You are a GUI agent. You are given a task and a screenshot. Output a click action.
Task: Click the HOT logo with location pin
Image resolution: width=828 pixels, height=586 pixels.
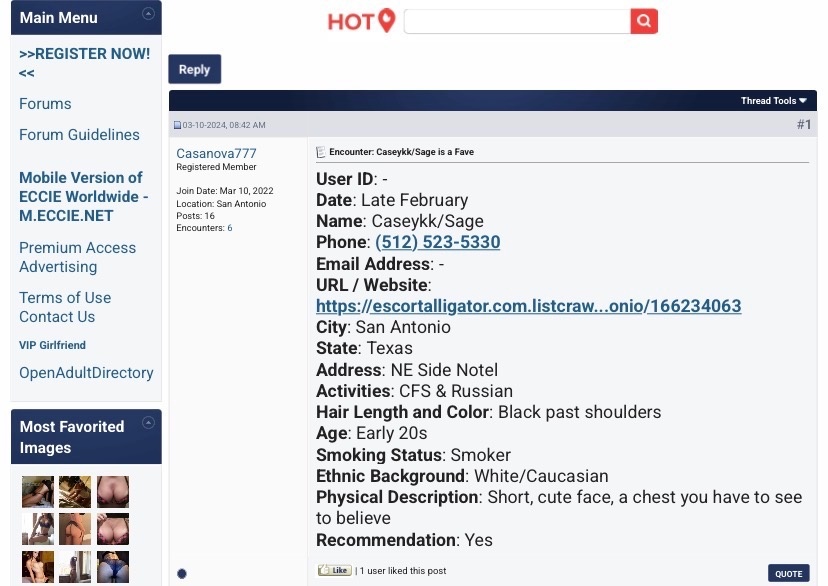pos(361,21)
